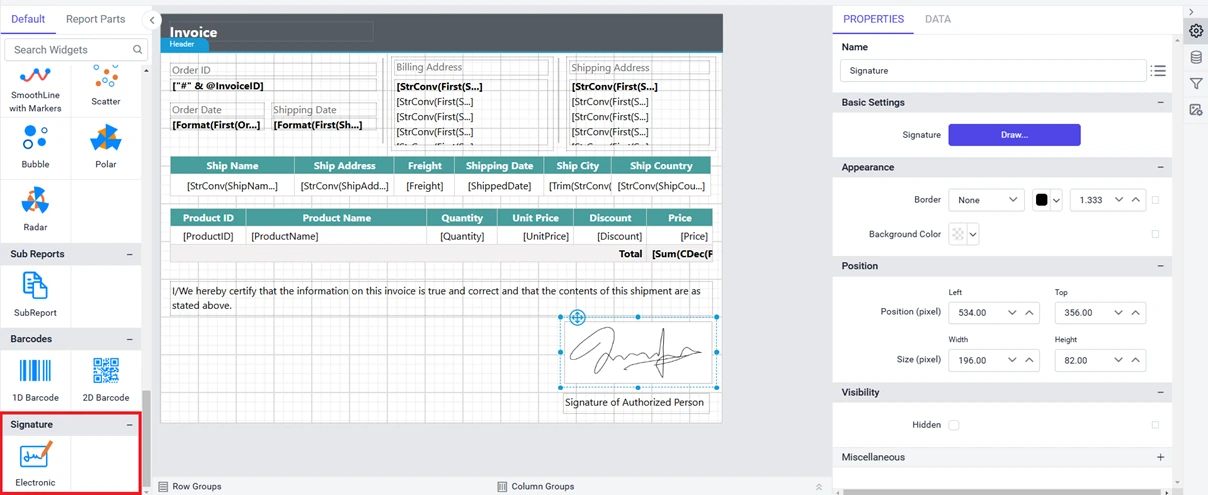Click the Draw signature button
This screenshot has width=1208, height=495.
pos(1014,135)
